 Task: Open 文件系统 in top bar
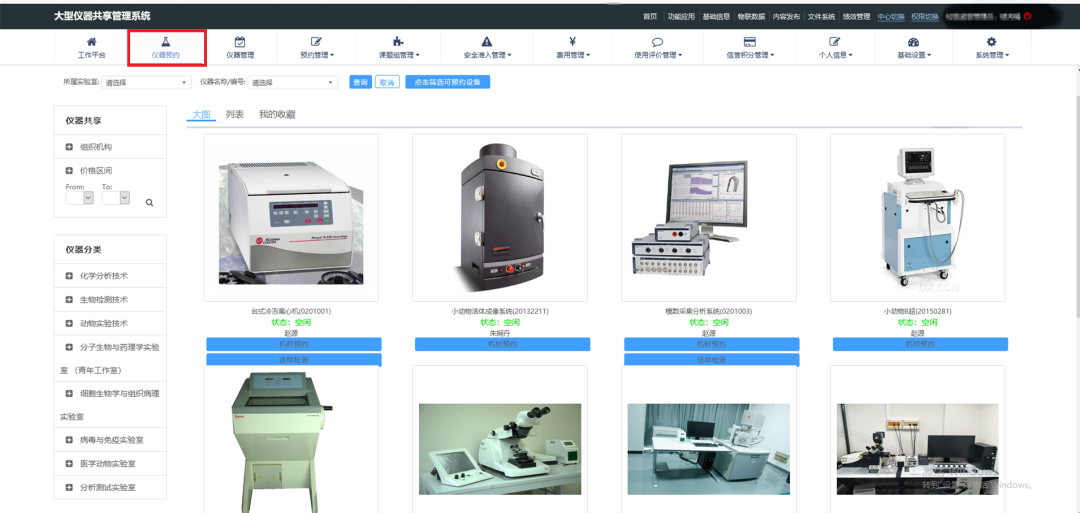821,17
